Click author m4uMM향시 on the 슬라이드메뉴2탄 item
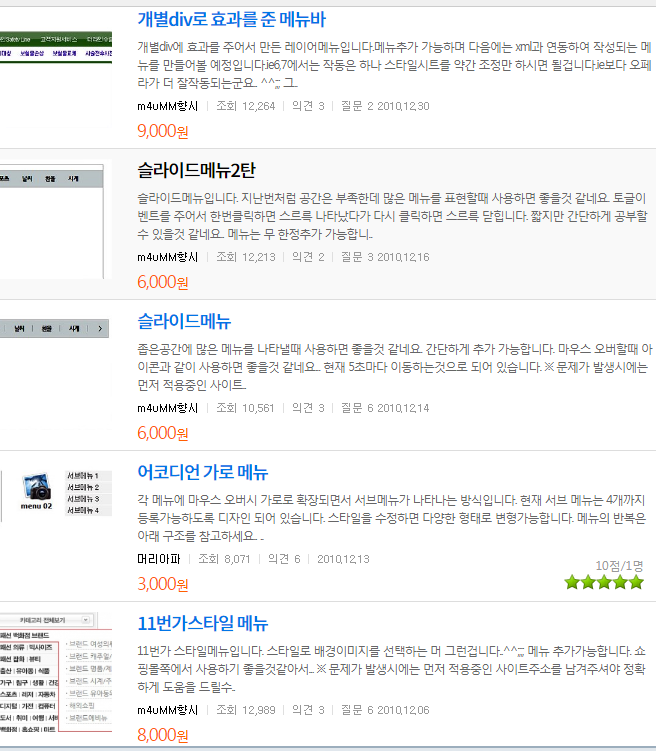Screen dimensions: 656x751 click(168, 257)
